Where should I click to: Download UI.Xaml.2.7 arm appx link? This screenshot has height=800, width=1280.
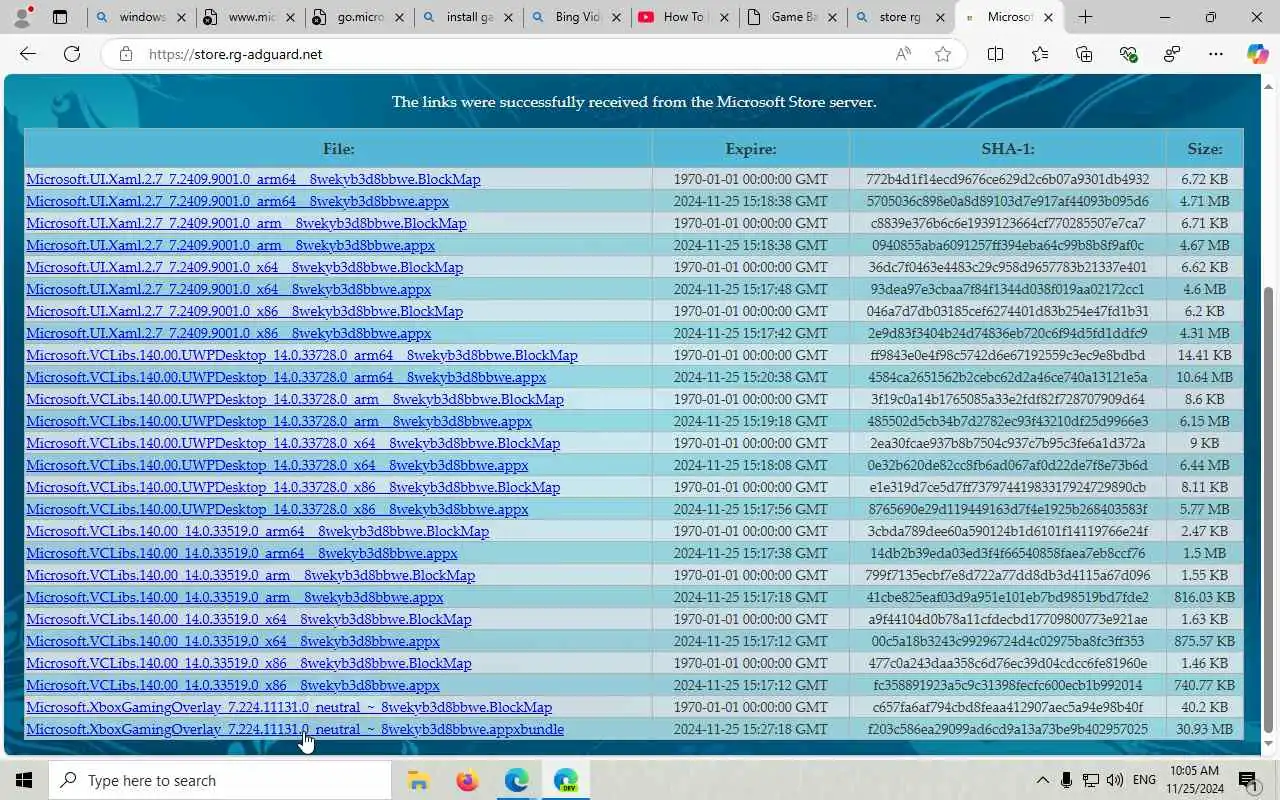[x=230, y=245]
